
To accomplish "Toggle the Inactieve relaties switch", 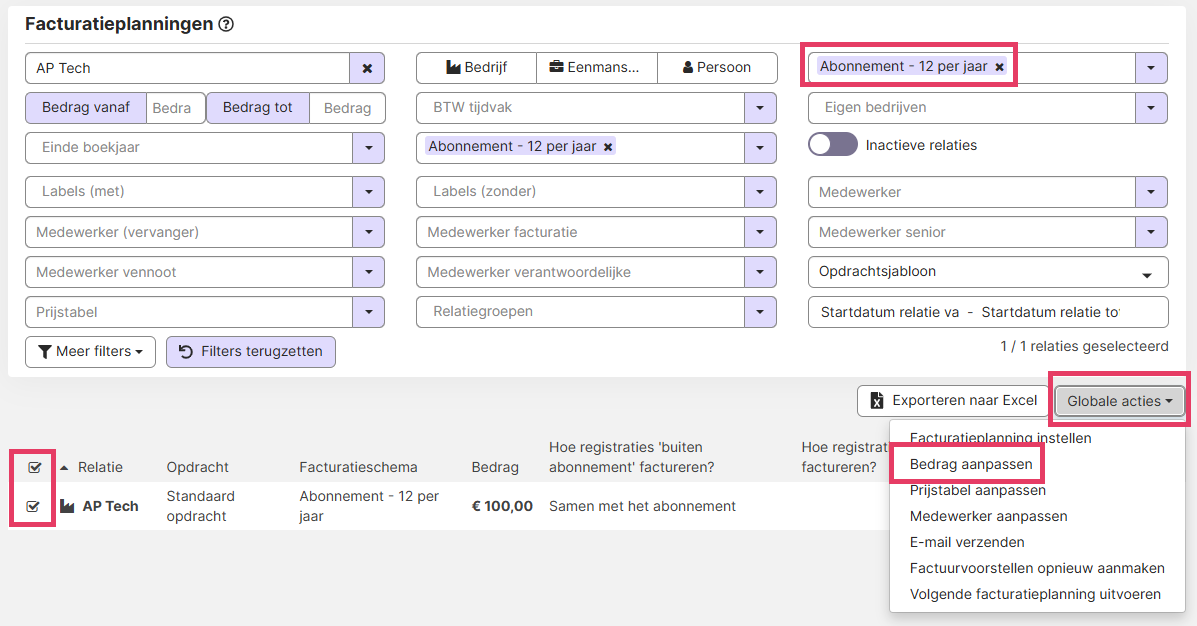I will point(832,145).
